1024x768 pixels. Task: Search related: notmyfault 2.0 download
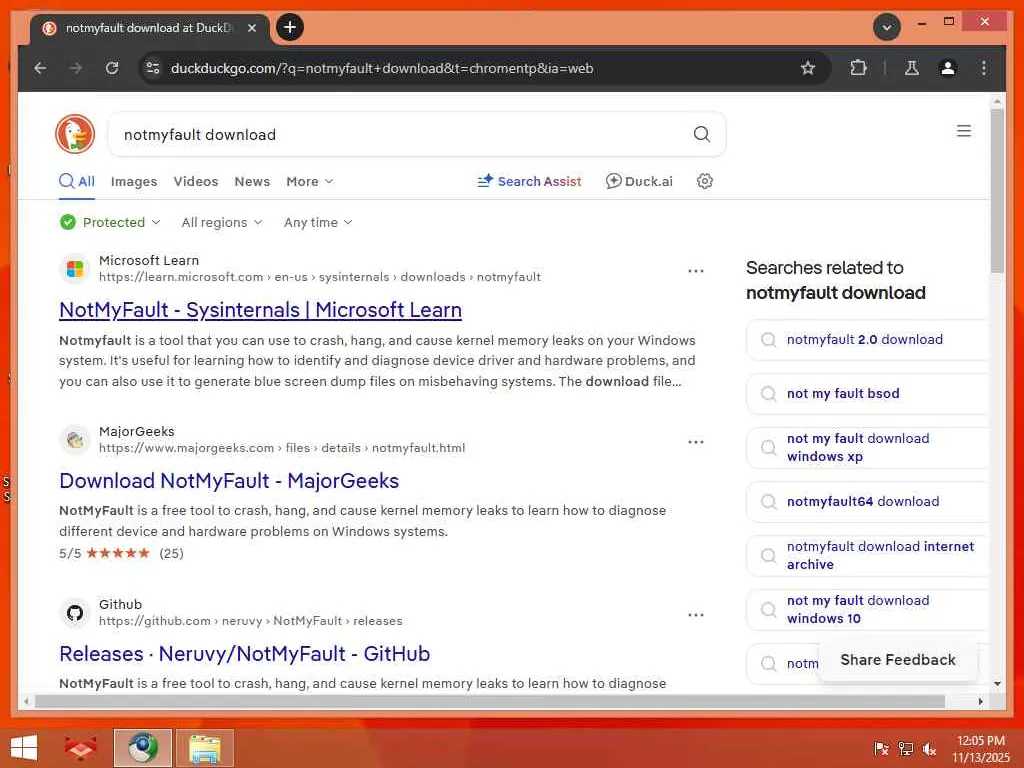coord(867,340)
